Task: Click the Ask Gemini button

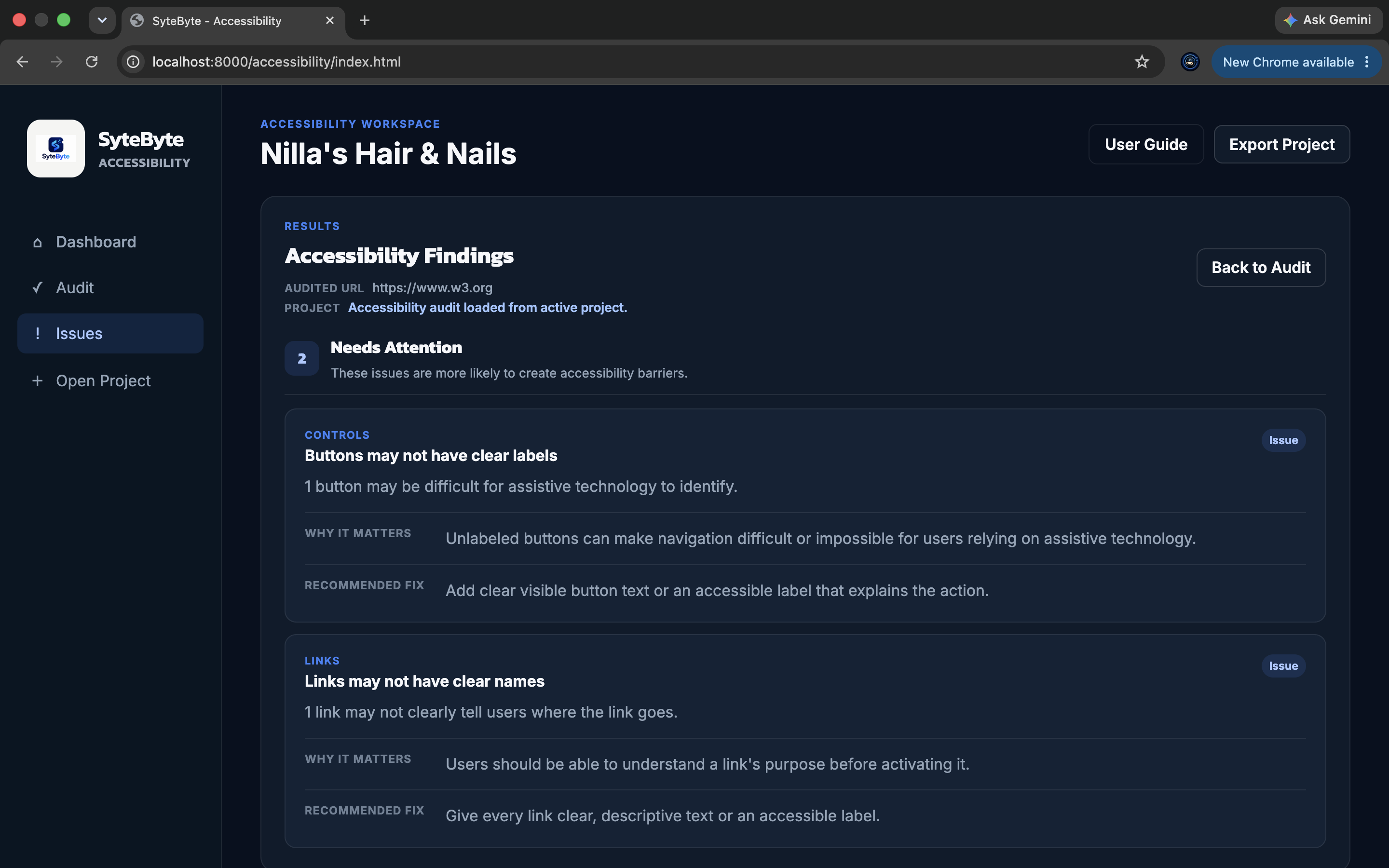Action: point(1328,20)
